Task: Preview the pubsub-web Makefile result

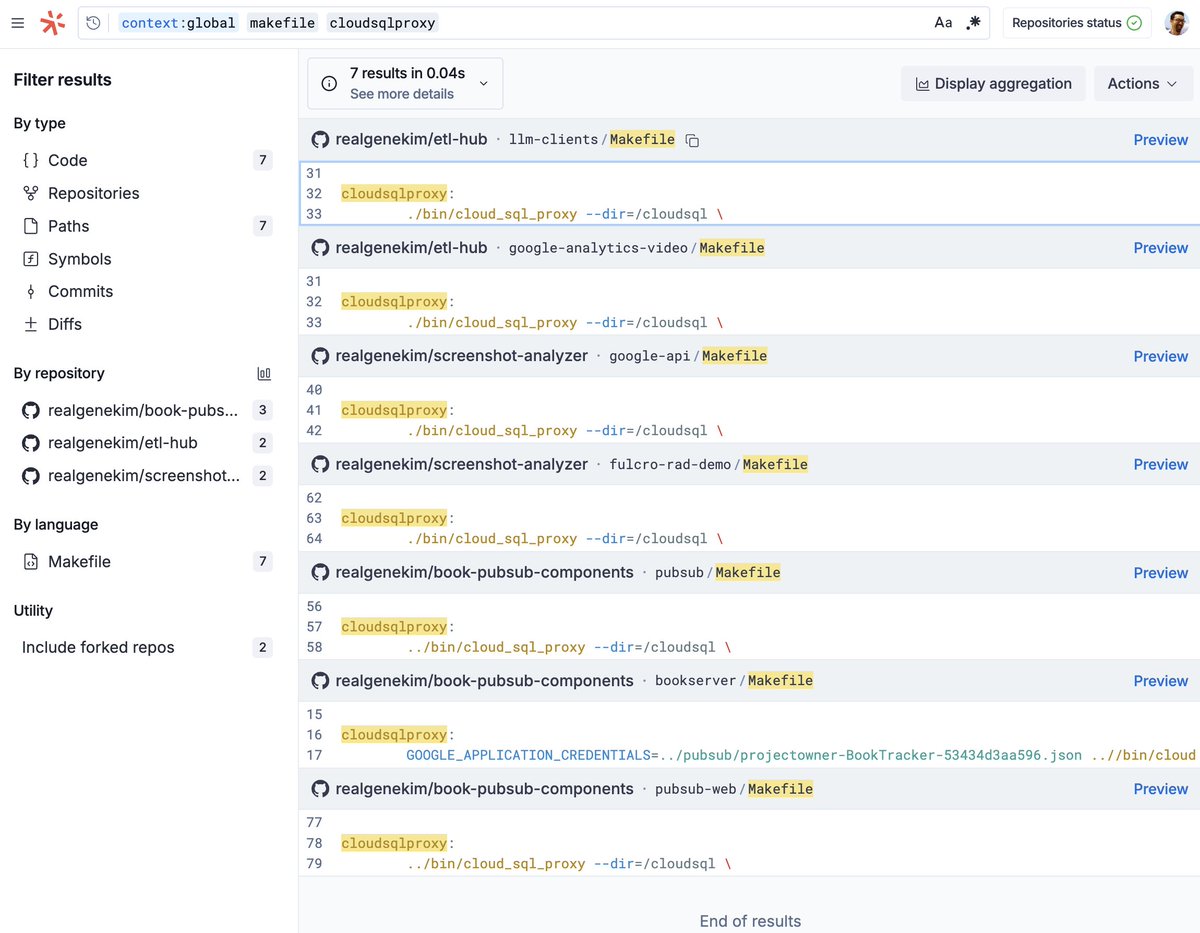Action: pos(1160,789)
